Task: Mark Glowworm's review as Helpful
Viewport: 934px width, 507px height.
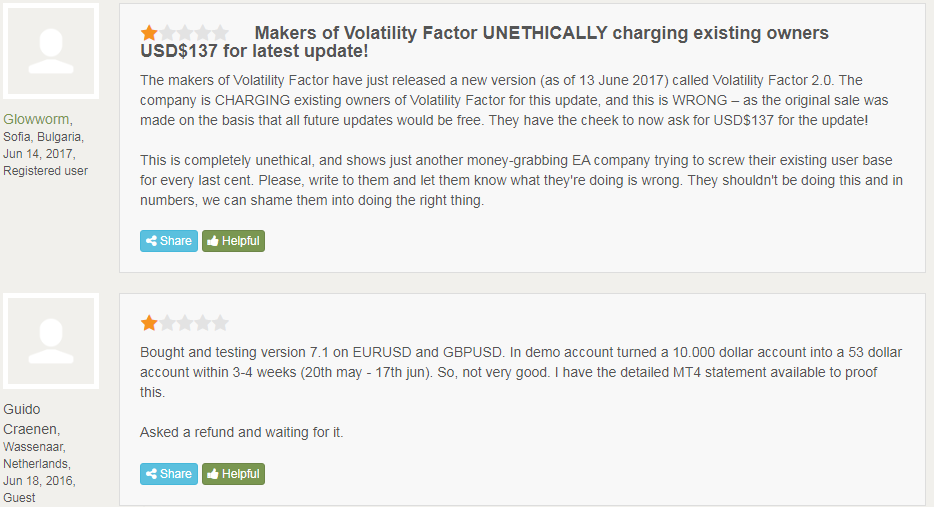Action: [x=233, y=241]
